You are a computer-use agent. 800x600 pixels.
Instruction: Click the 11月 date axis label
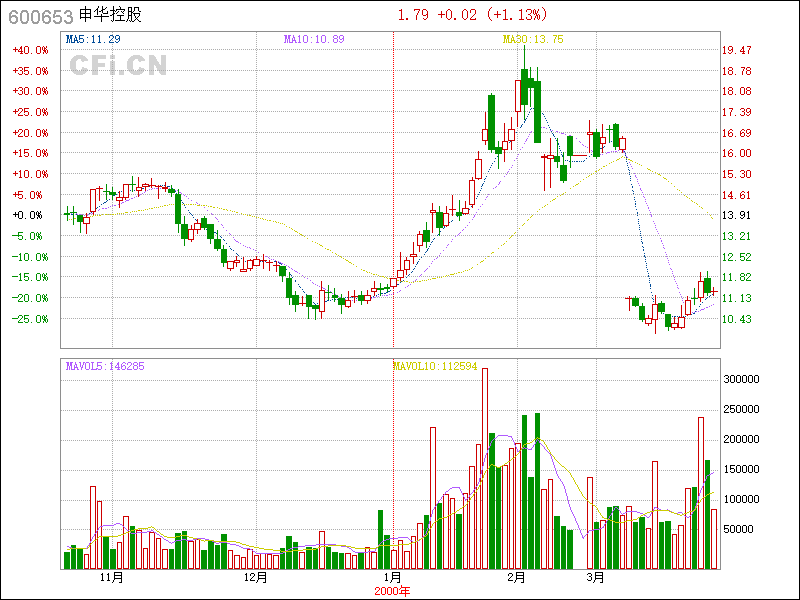click(x=112, y=578)
